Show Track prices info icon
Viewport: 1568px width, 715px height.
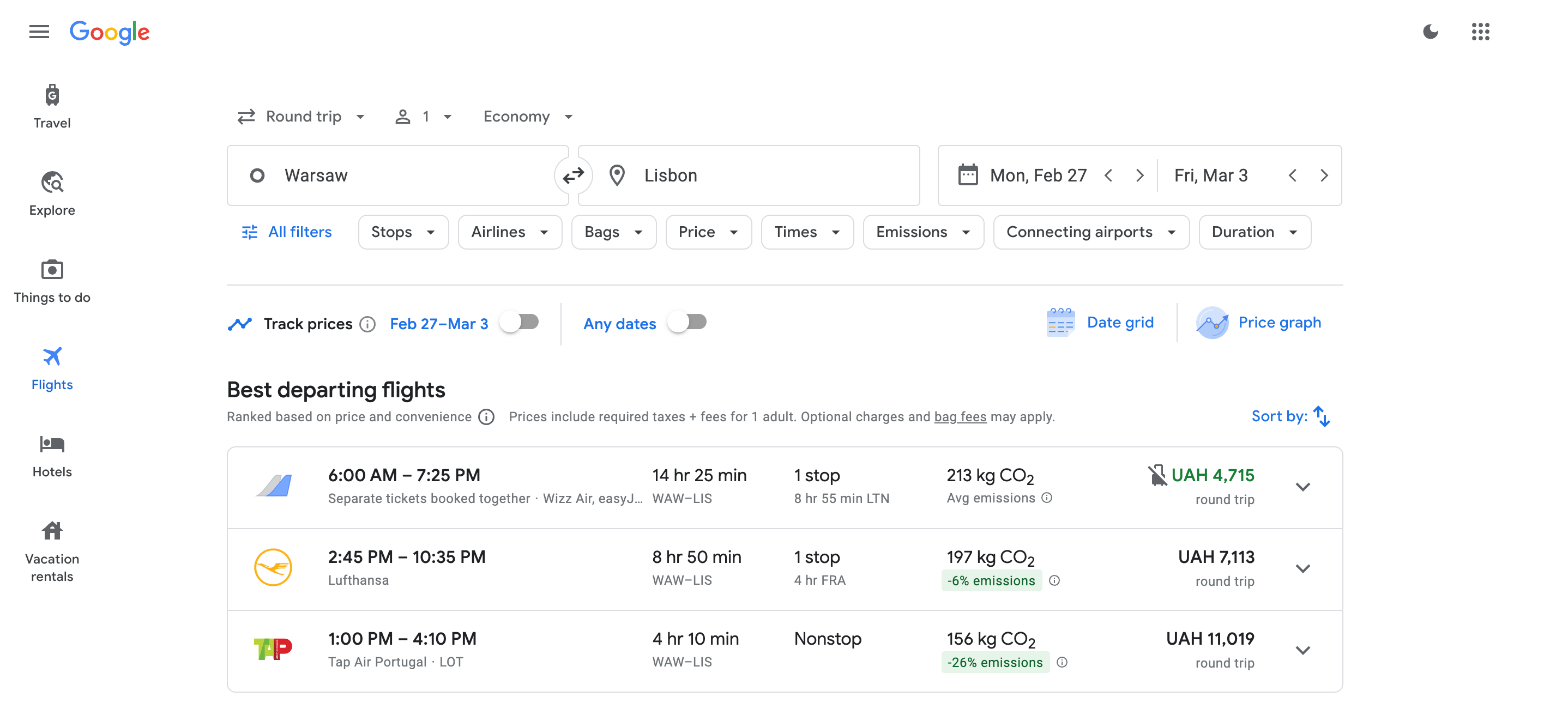[367, 324]
